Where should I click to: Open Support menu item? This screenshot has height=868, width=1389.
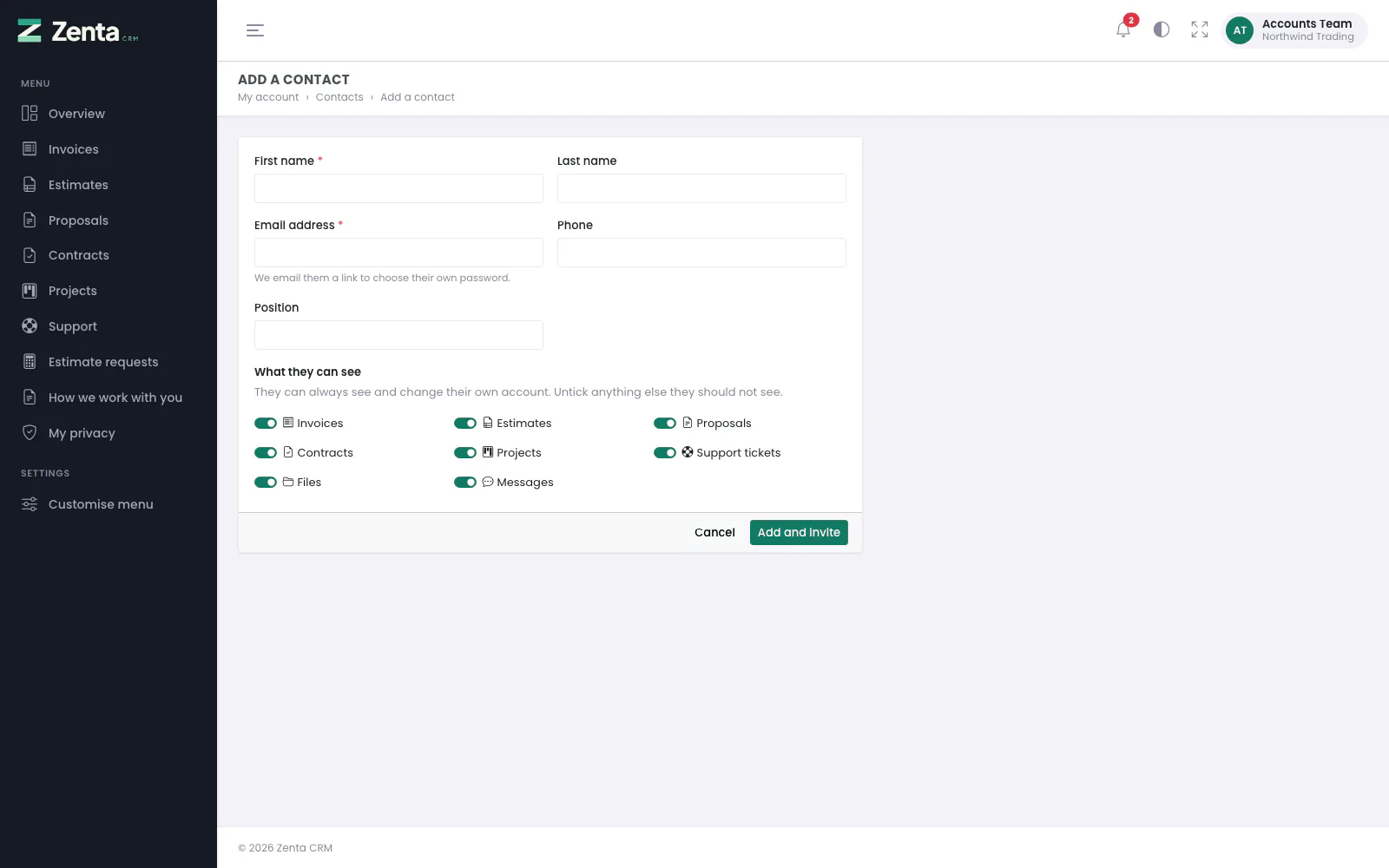pyautogui.click(x=109, y=326)
